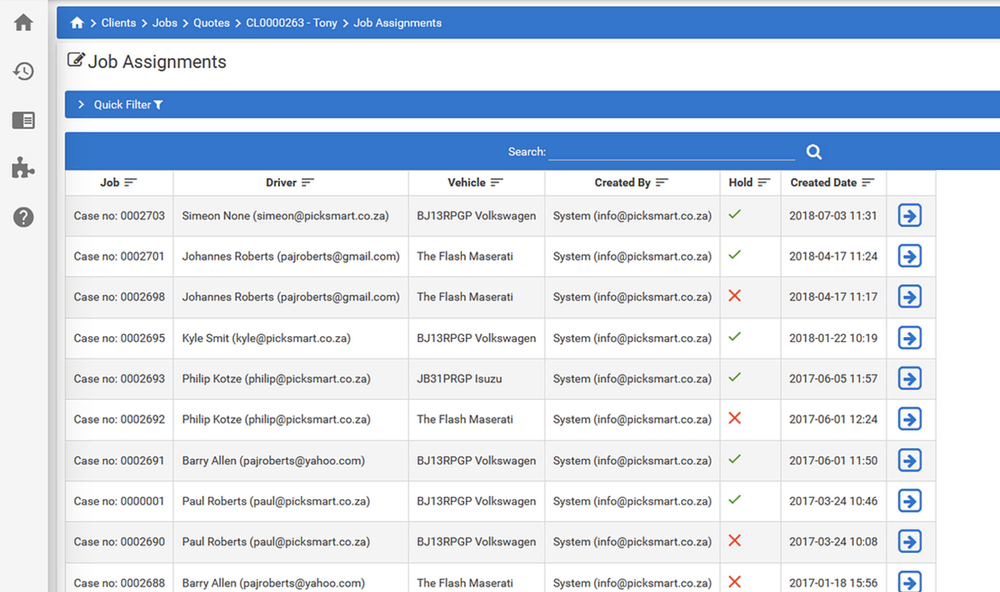This screenshot has height=592, width=1000.
Task: Go to Quotes in the breadcrumb
Action: click(x=211, y=23)
